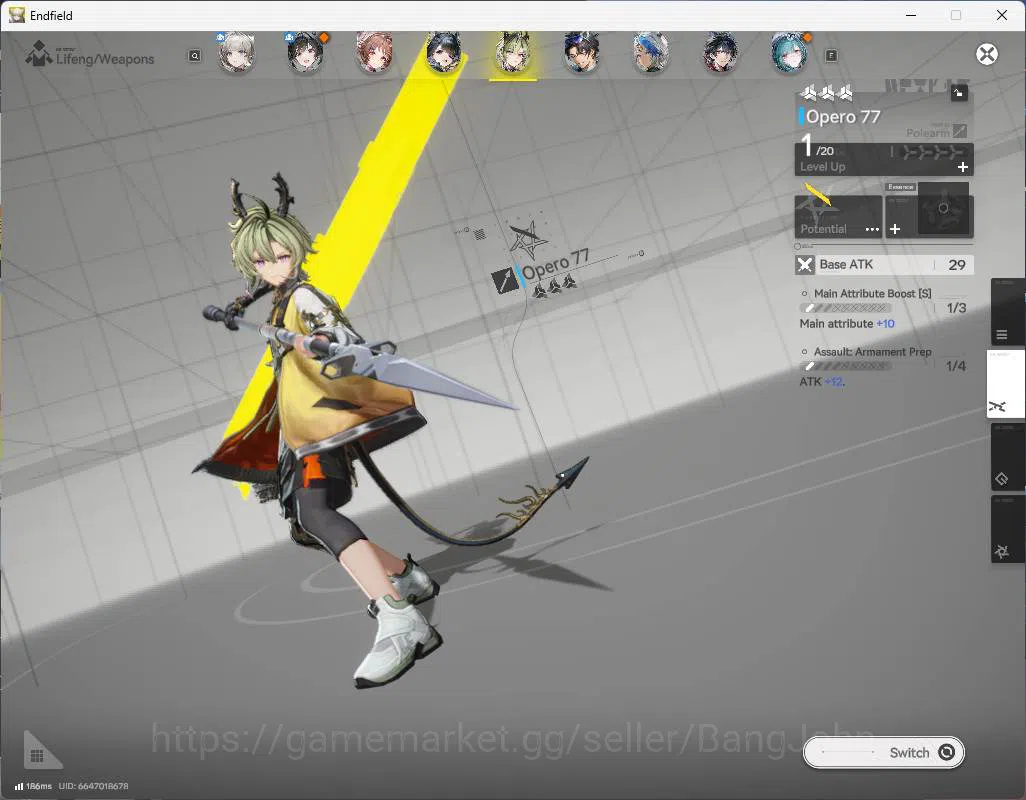Click the plus icon on Level Up
Screen dimensions: 1026x800
pos(963,167)
